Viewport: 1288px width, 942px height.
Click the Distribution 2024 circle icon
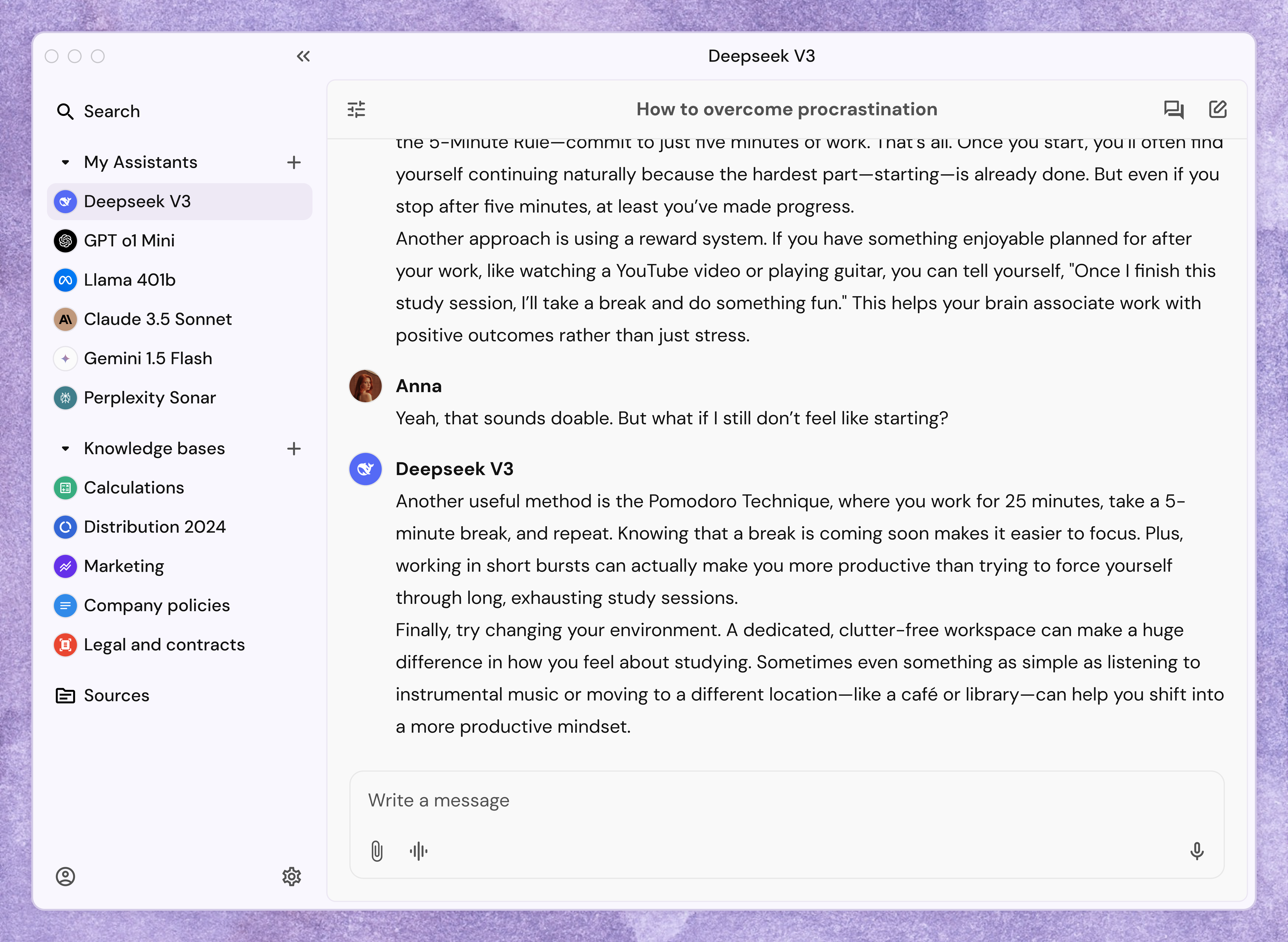pos(66,527)
